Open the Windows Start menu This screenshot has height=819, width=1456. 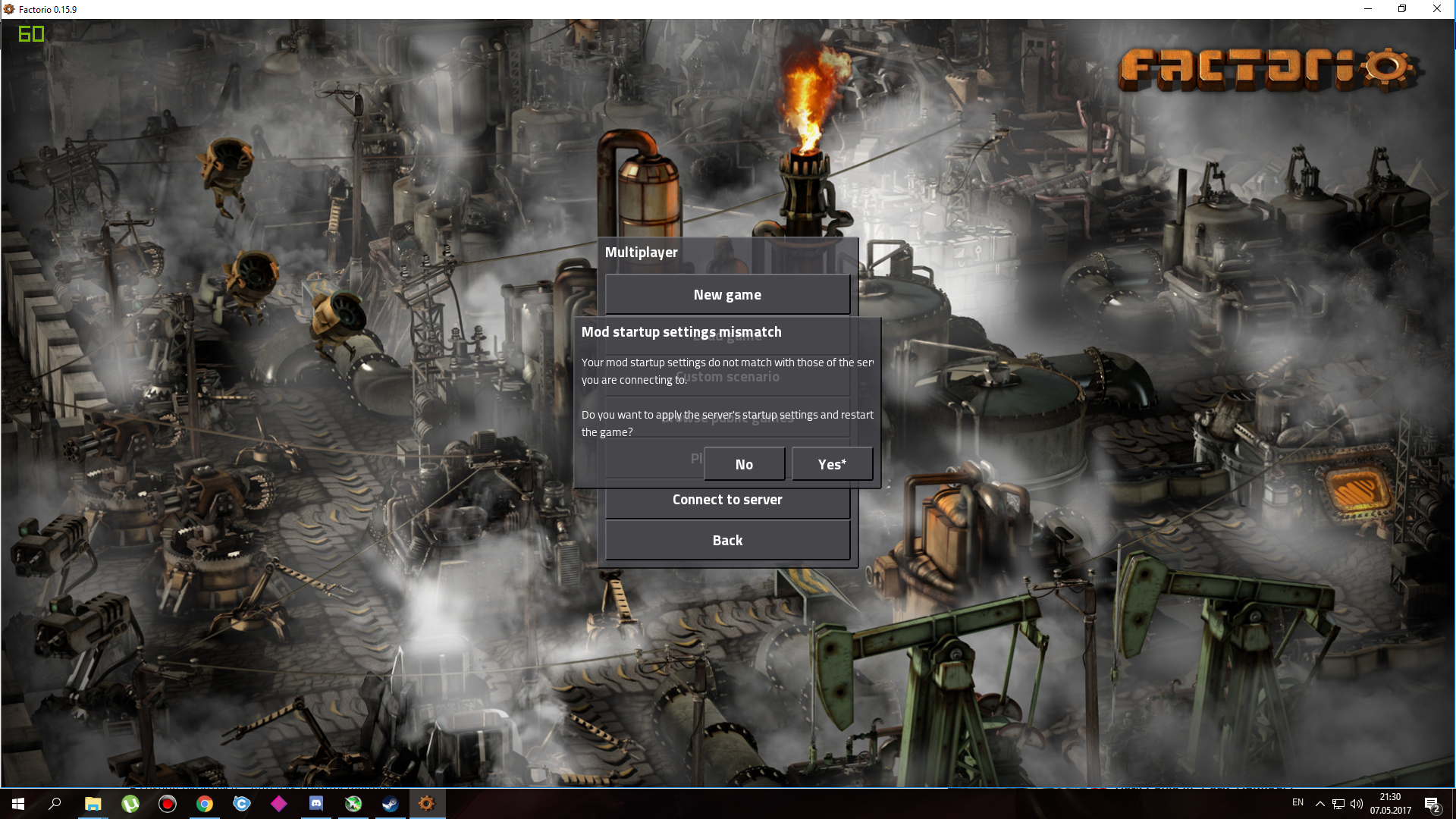[18, 804]
